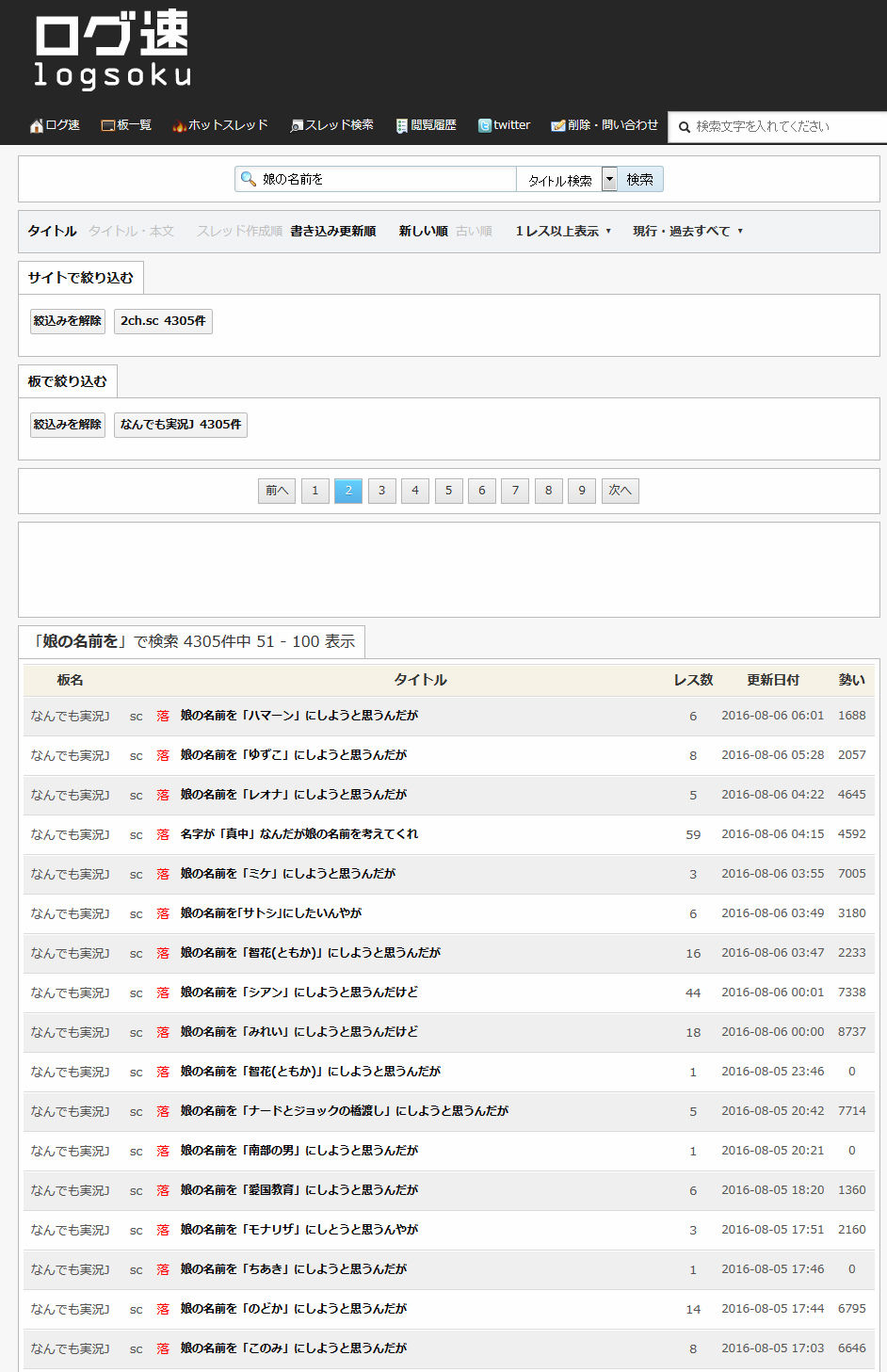Select the タイトル・本文 search scope option
Viewport: 887px width, 1372px height.
131,231
